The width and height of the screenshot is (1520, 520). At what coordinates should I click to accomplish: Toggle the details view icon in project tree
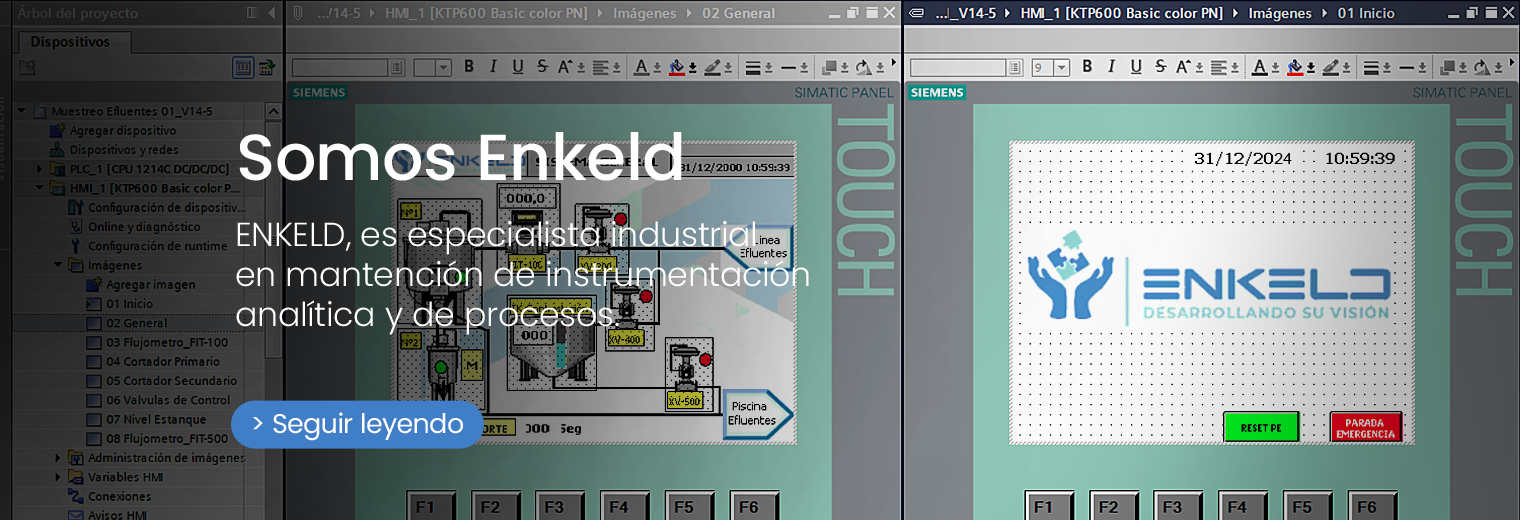[x=243, y=67]
